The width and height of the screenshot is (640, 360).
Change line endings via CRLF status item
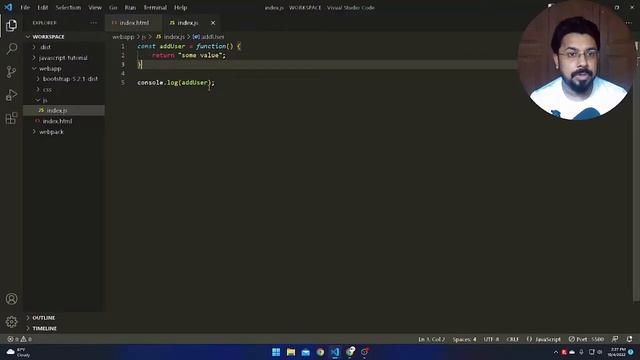pyautogui.click(x=512, y=339)
